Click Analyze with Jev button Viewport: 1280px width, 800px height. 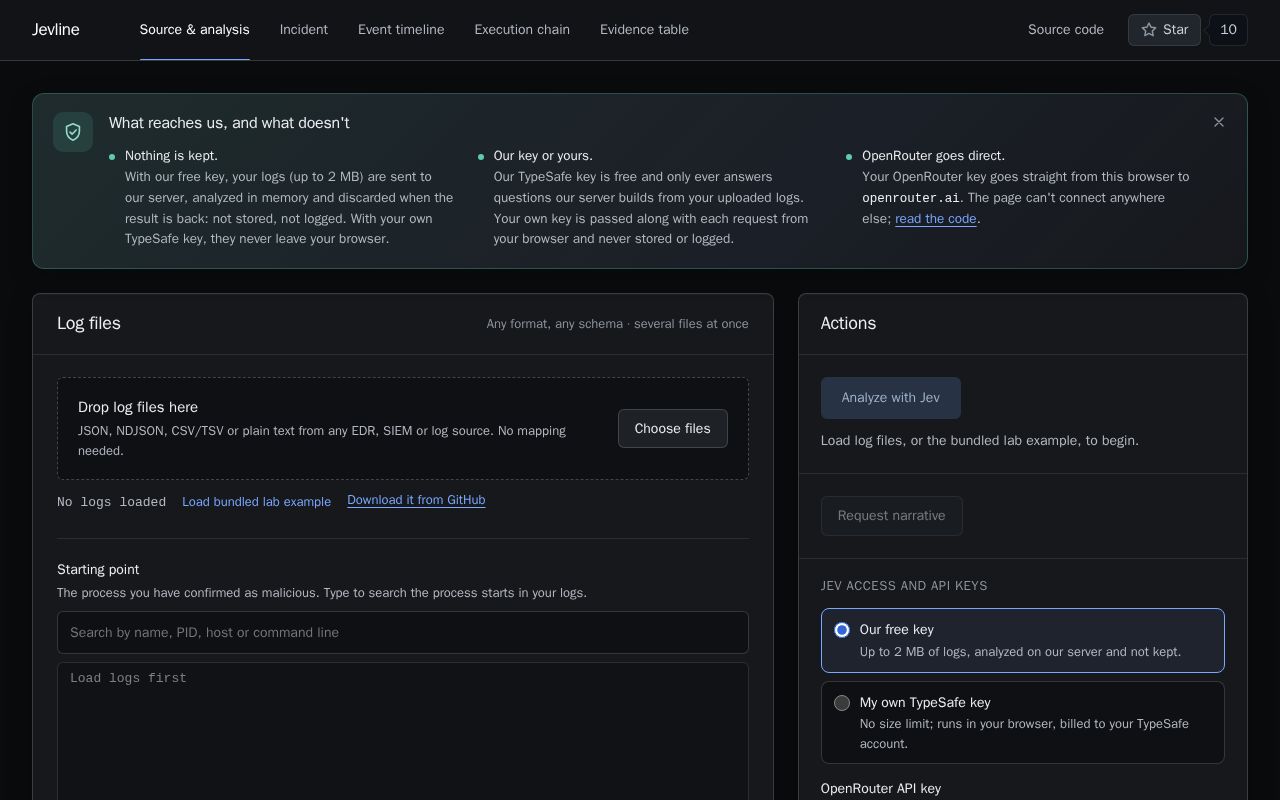(891, 398)
